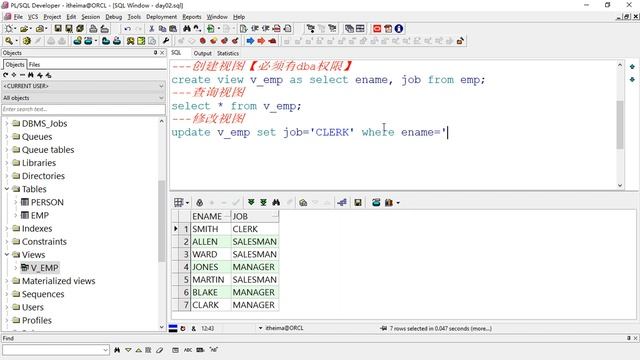Viewport: 640px width, 360px height.
Task: Click the Paste clipboard icon
Action: point(173,29)
